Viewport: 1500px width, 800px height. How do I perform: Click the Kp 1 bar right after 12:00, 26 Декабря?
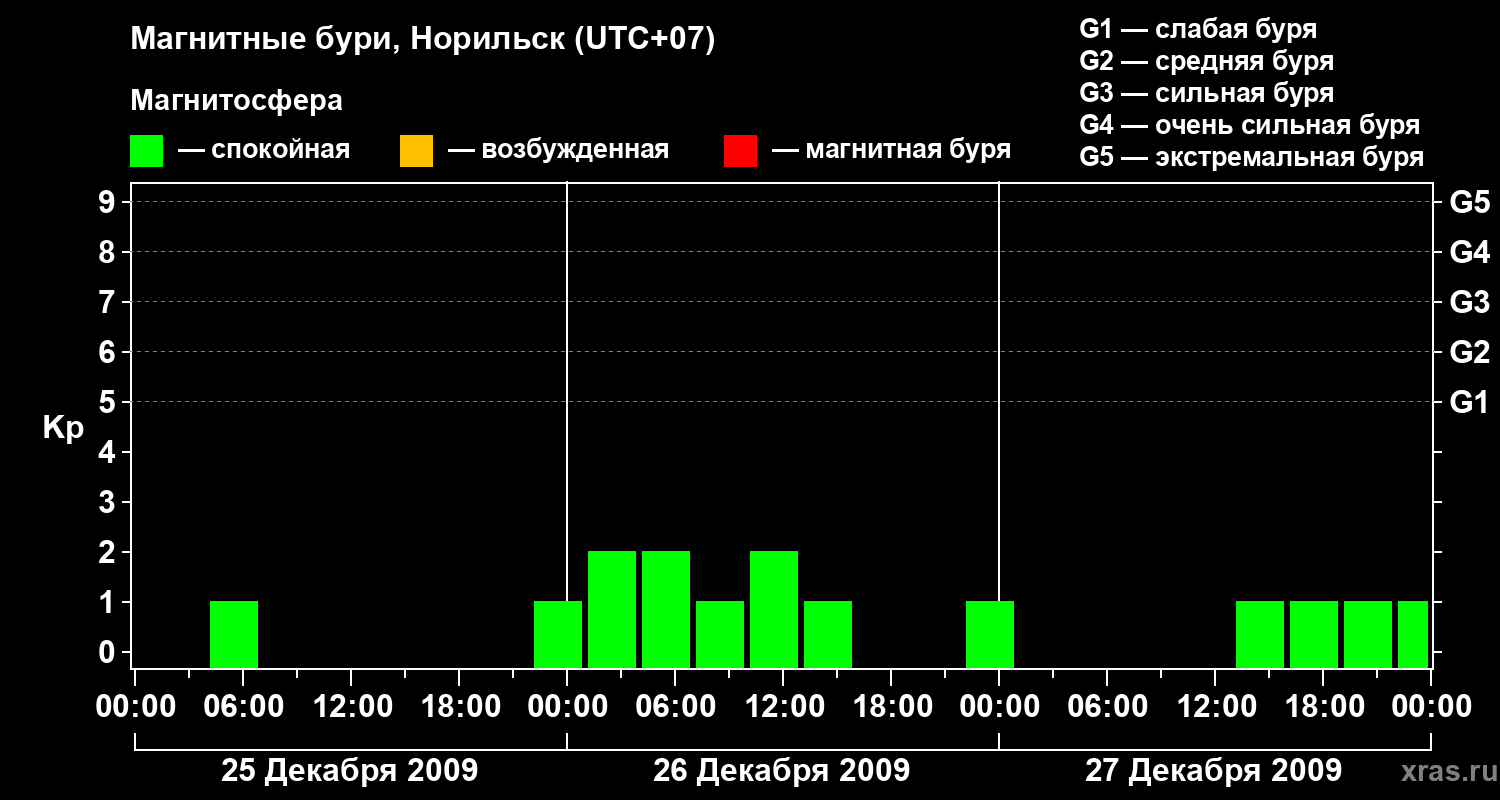pos(828,634)
